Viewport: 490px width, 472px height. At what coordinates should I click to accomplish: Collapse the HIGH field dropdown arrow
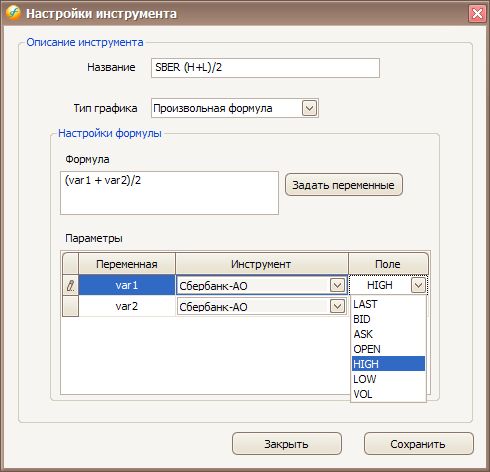pos(418,285)
